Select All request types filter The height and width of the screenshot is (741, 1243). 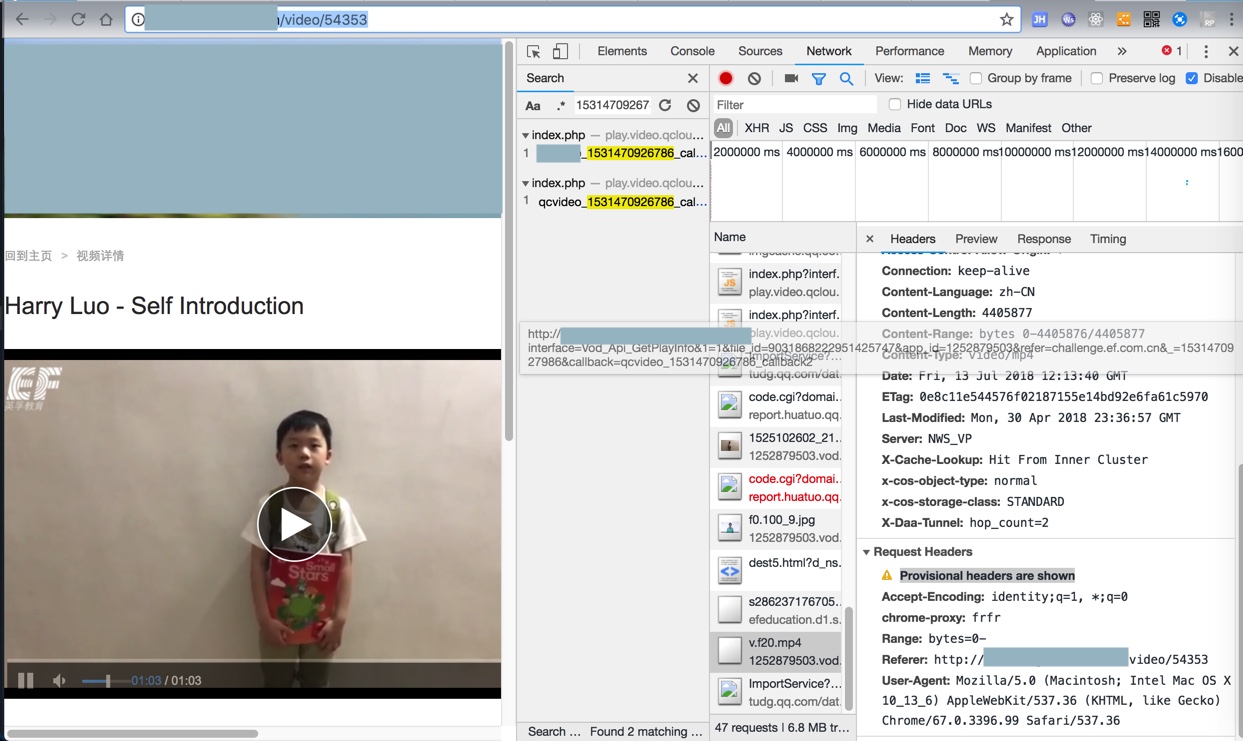(x=723, y=128)
